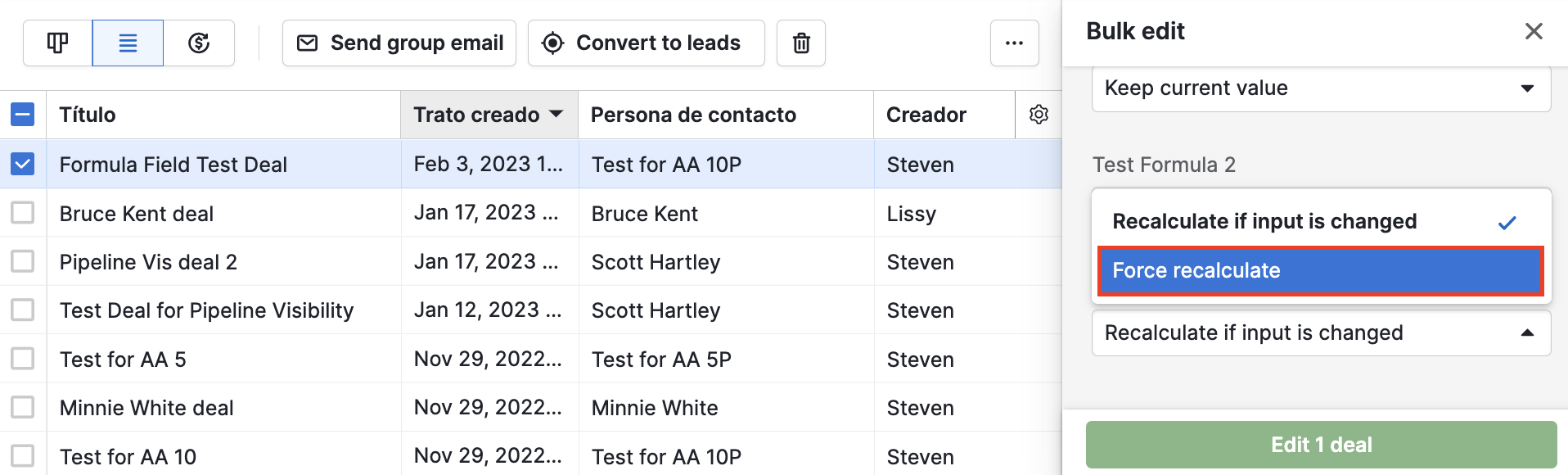Uncheck the select-all checkbox in header

click(23, 115)
